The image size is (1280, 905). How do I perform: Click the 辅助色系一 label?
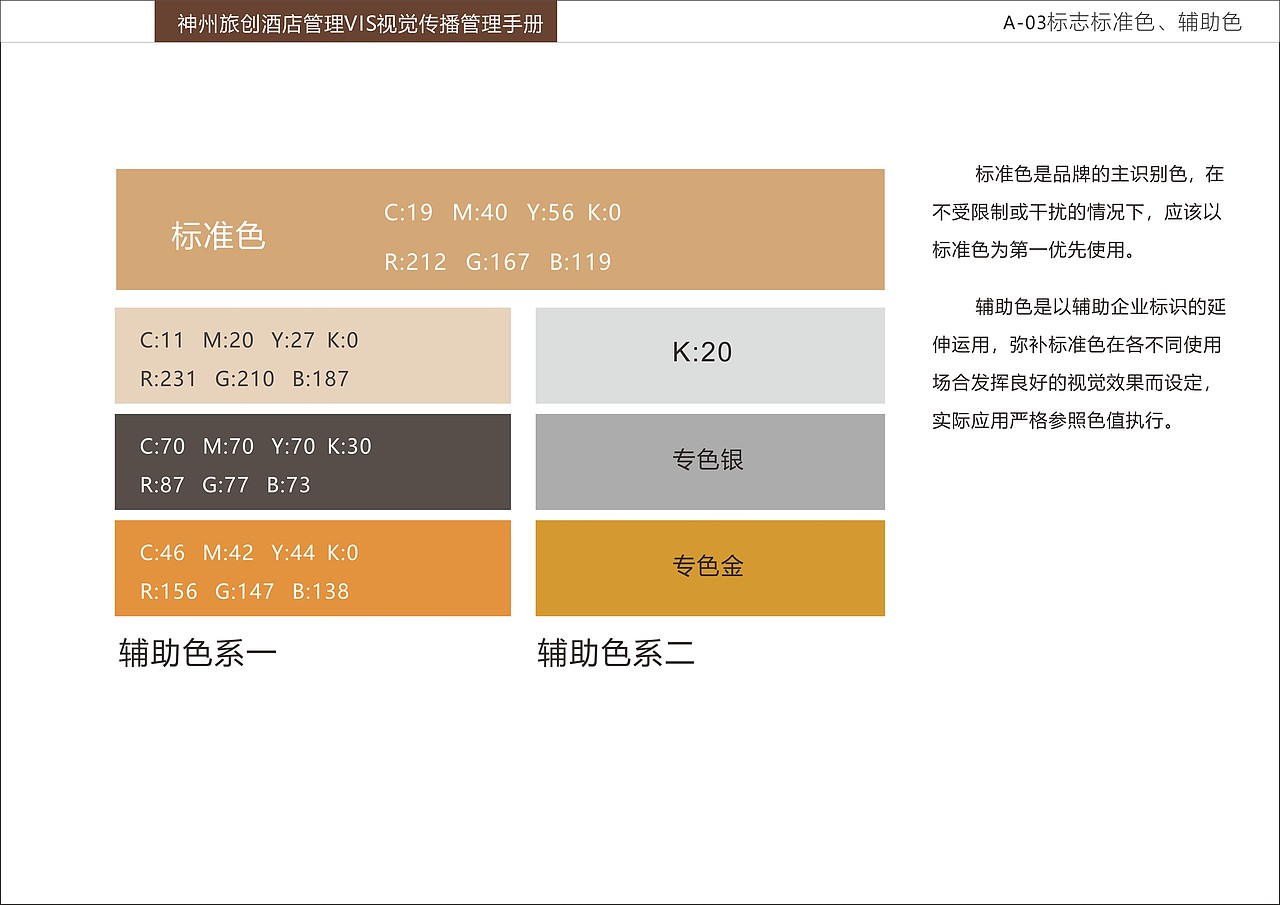tap(198, 652)
